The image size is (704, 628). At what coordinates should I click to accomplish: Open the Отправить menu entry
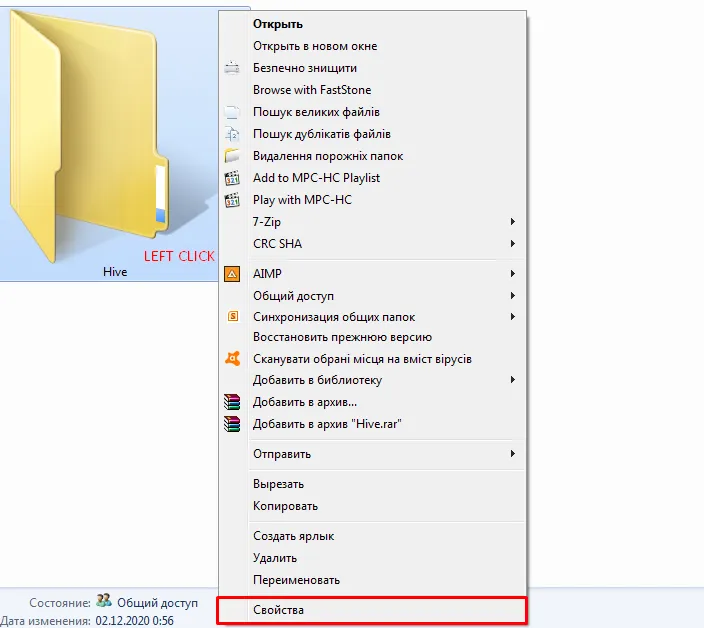372,454
